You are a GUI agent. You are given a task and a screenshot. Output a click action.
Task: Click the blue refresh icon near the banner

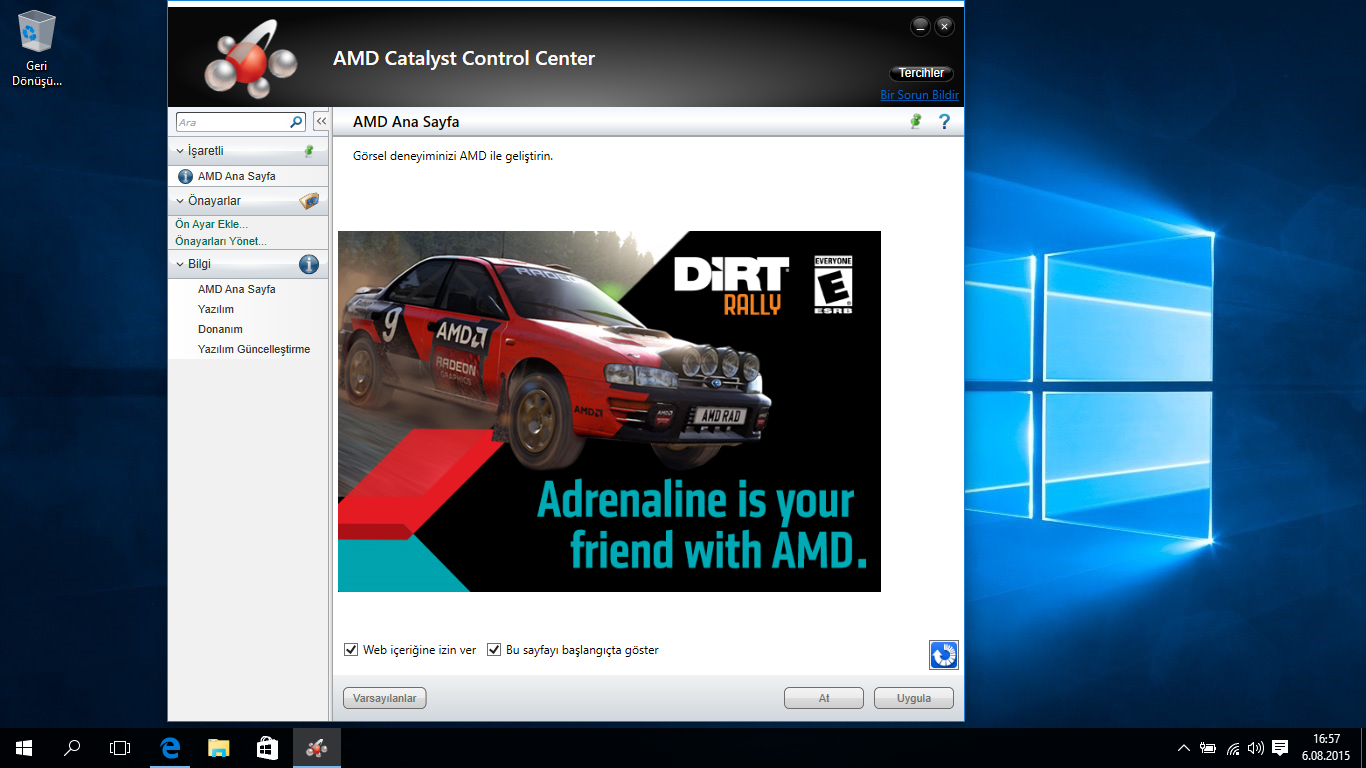[x=944, y=655]
